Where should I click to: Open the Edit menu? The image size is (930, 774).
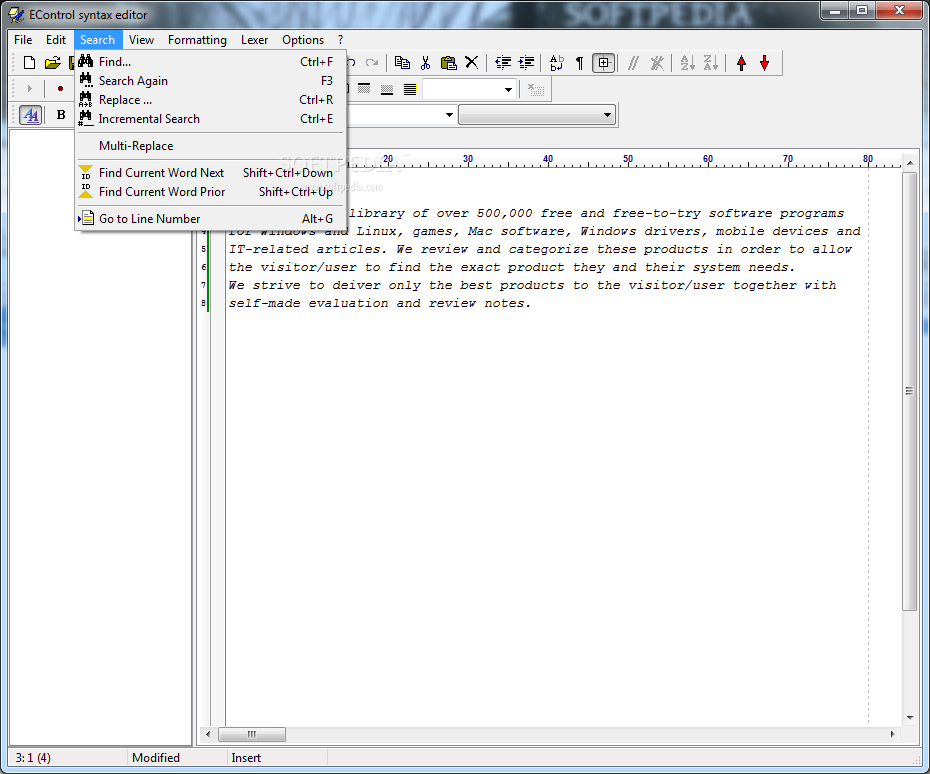click(56, 40)
